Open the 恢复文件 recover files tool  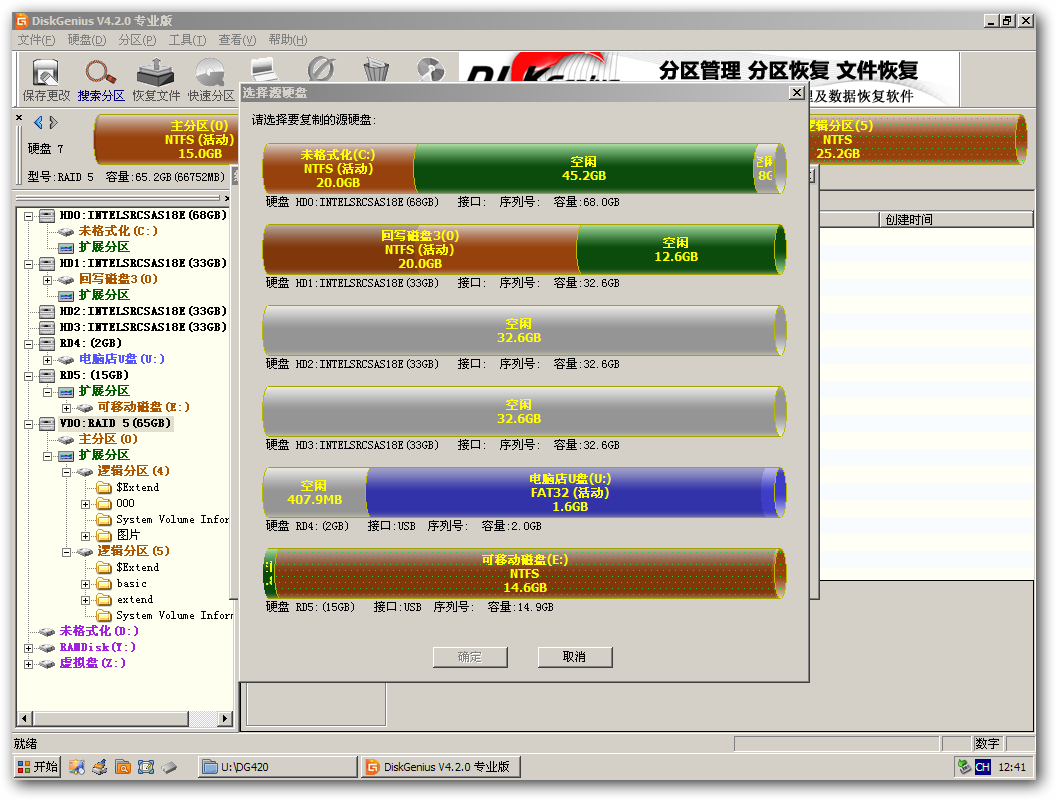click(156, 80)
